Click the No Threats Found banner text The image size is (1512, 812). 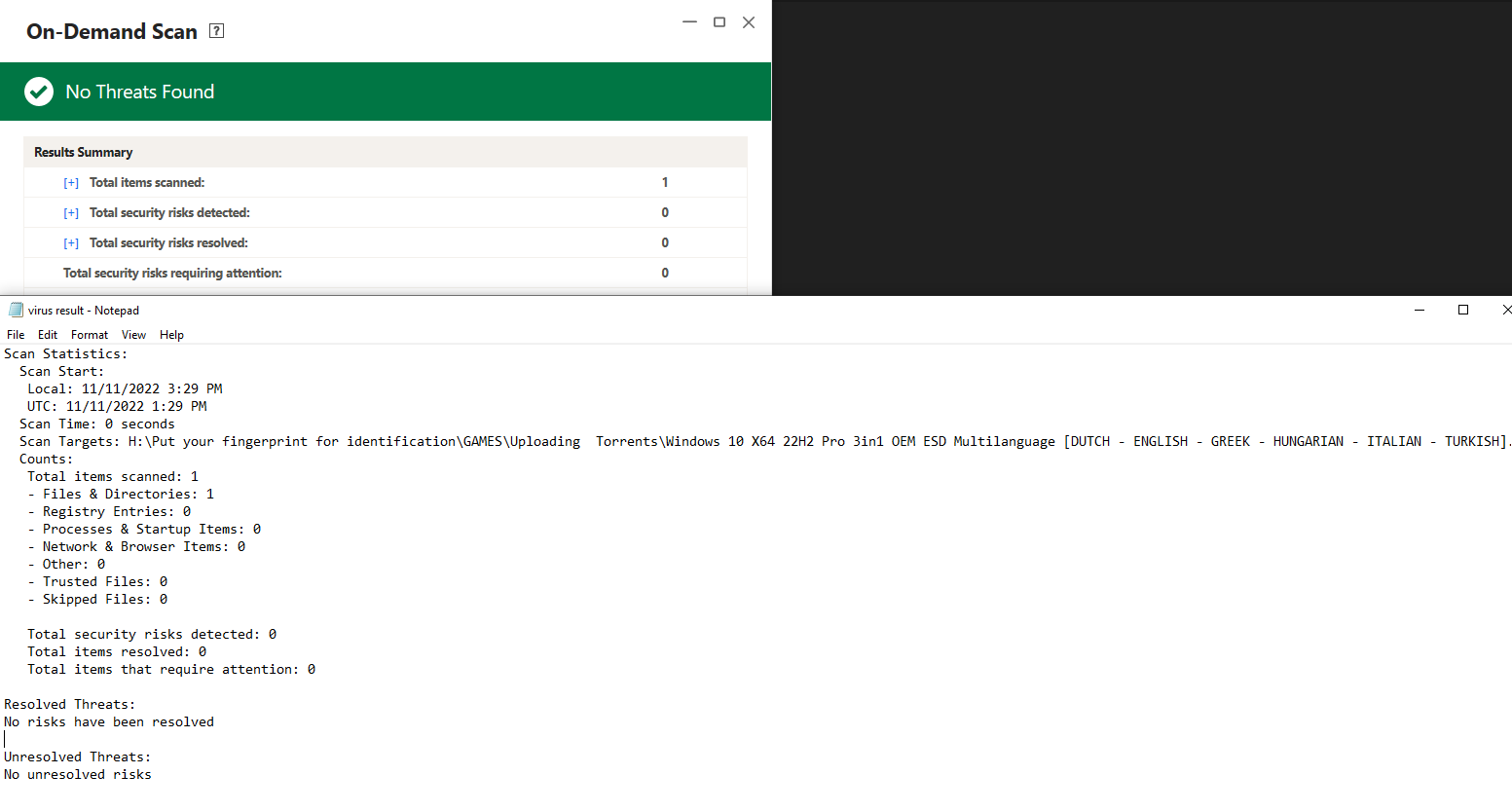140,92
